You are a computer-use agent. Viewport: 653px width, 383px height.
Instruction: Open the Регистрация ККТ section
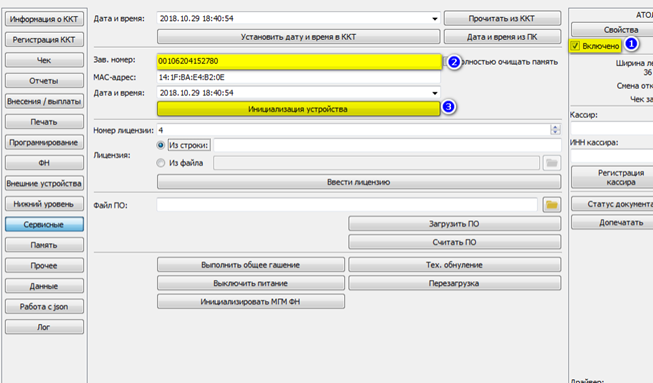tap(44, 40)
